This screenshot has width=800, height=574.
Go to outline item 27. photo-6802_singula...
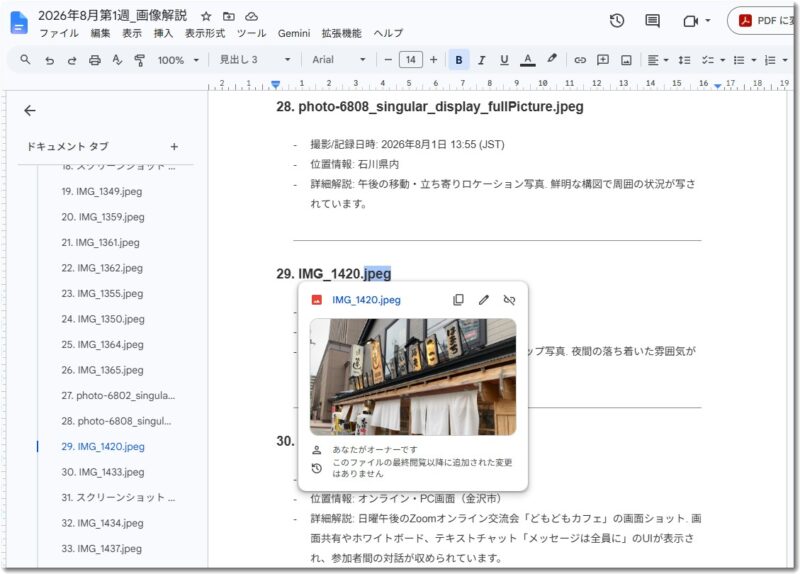118,395
